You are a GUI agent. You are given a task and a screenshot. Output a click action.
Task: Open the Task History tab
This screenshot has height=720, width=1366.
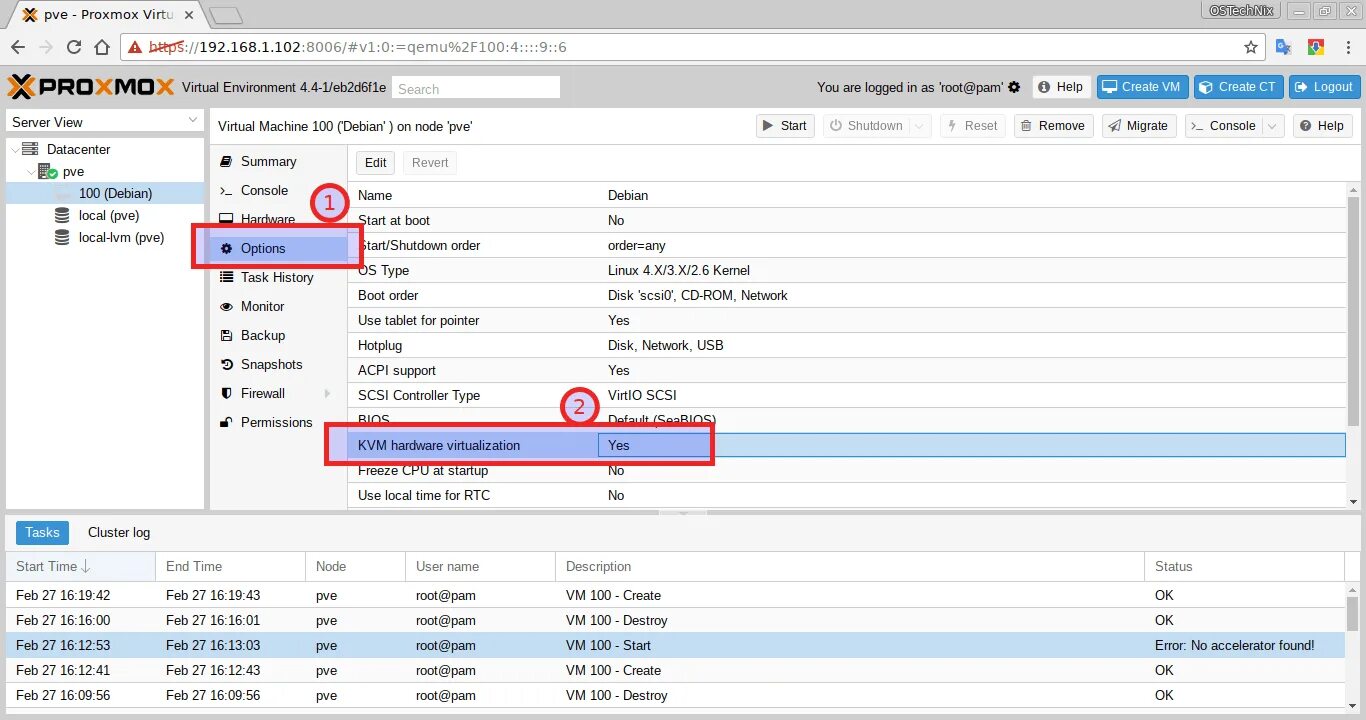(277, 277)
